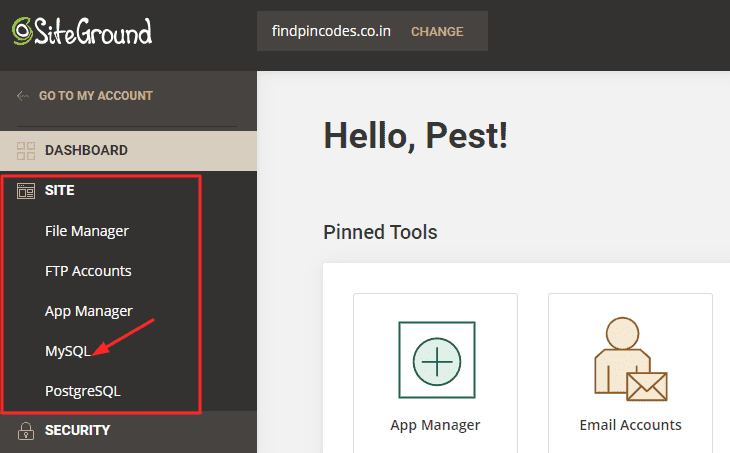Click the Security padlock icon

point(26,431)
